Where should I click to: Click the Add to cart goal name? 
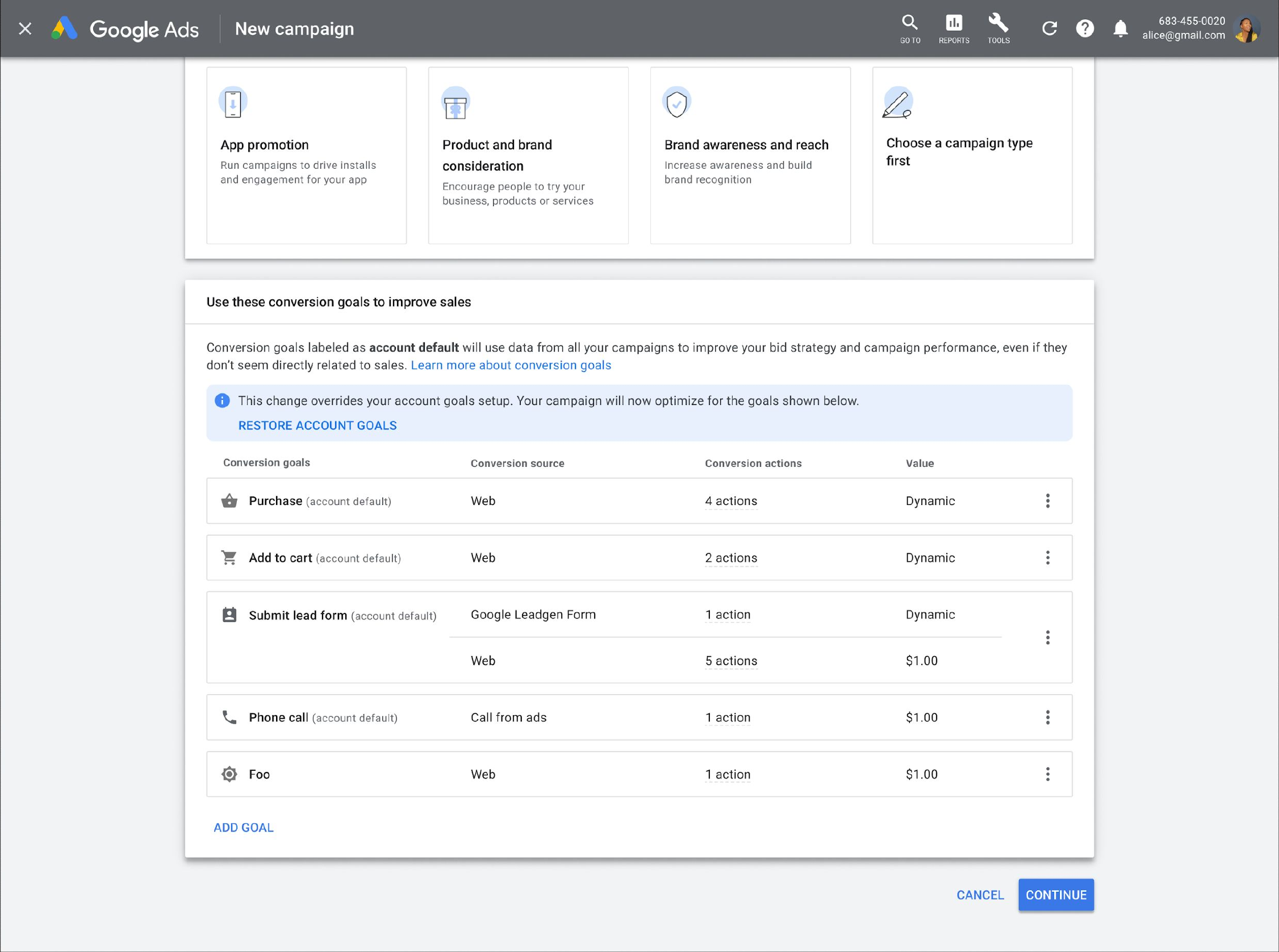tap(281, 558)
